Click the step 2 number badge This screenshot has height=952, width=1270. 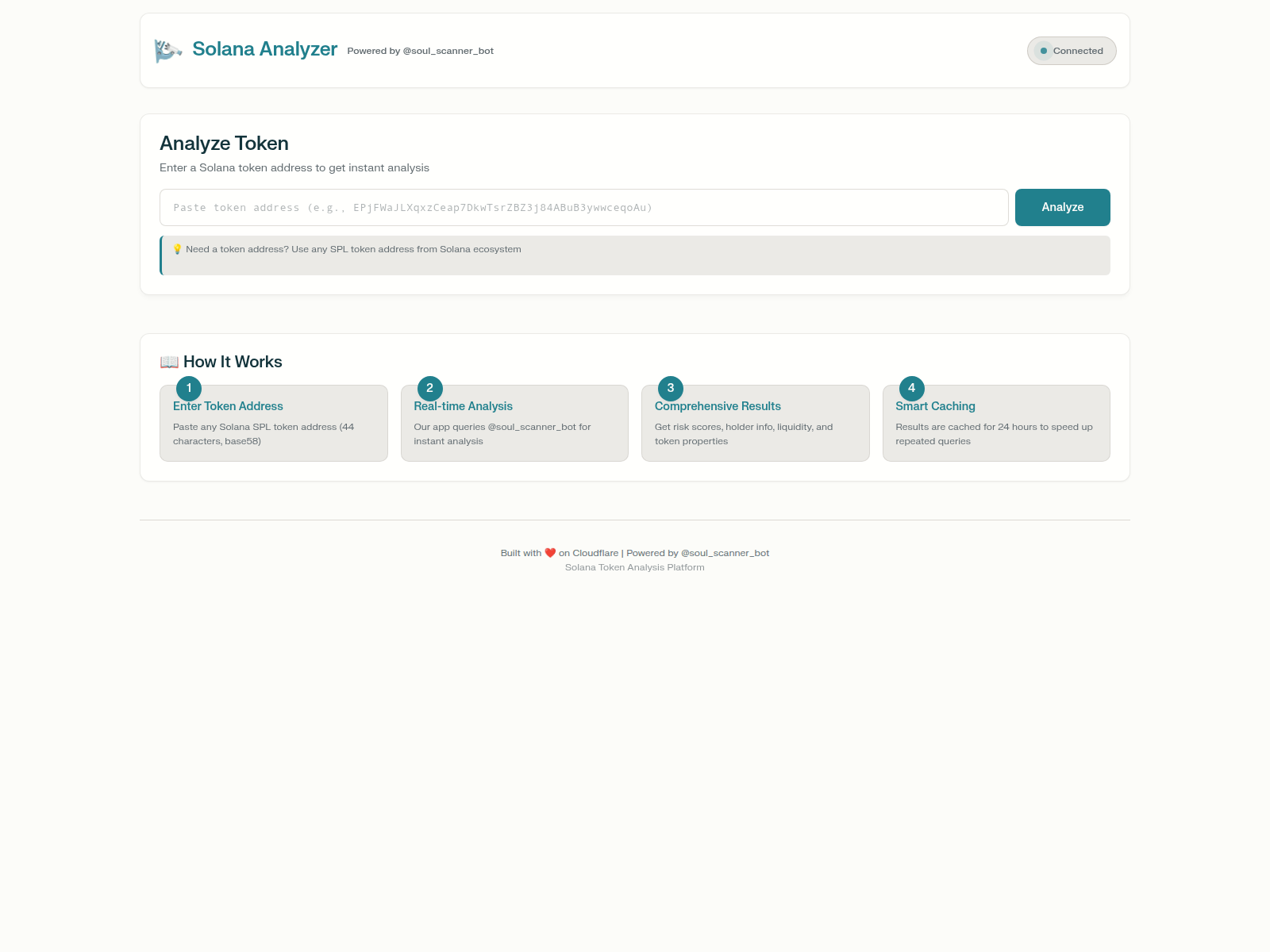click(x=430, y=388)
